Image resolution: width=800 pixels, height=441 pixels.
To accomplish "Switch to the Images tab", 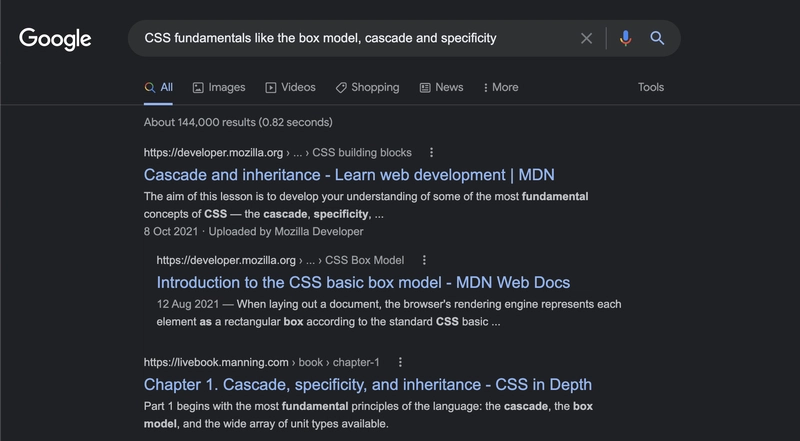I will point(219,87).
